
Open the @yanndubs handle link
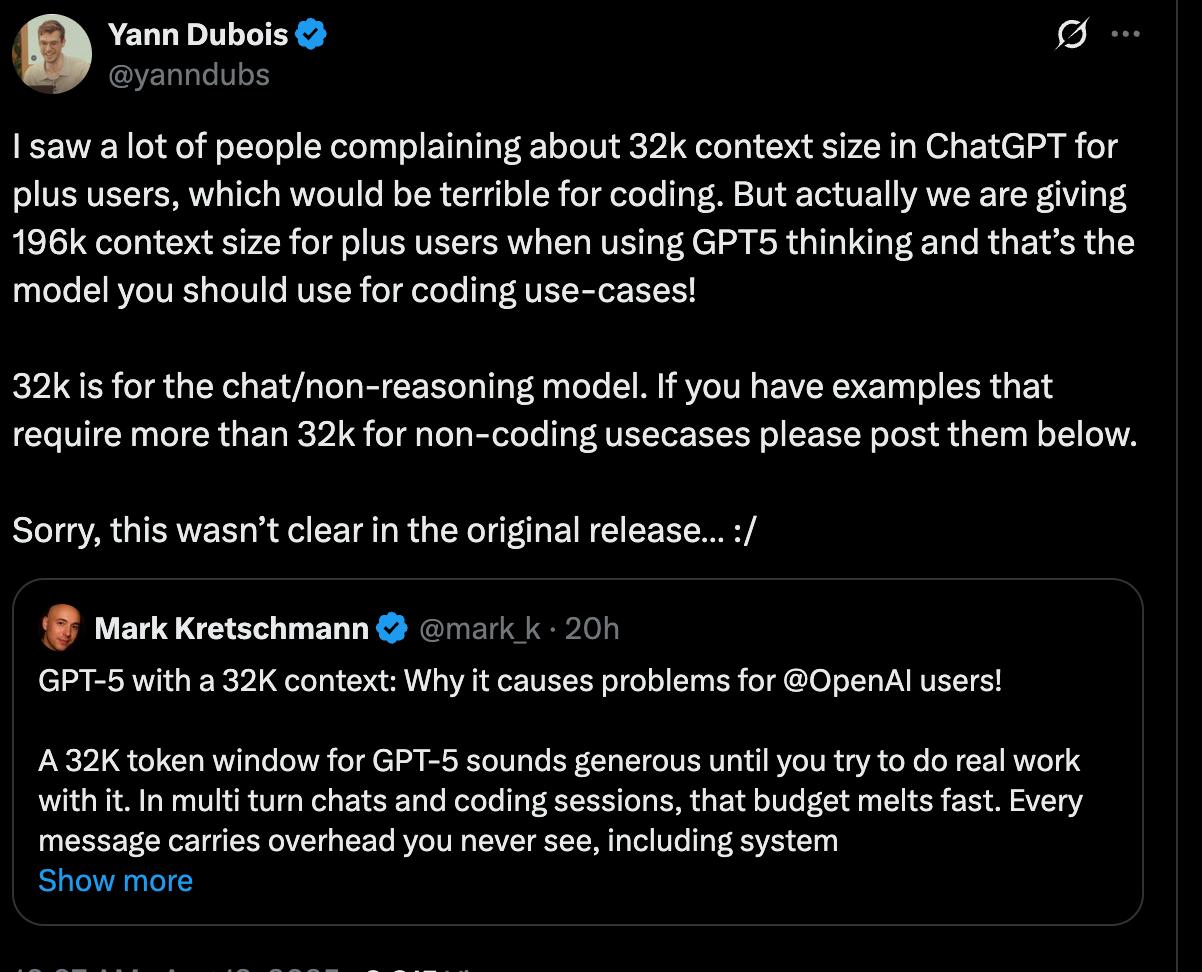189,75
